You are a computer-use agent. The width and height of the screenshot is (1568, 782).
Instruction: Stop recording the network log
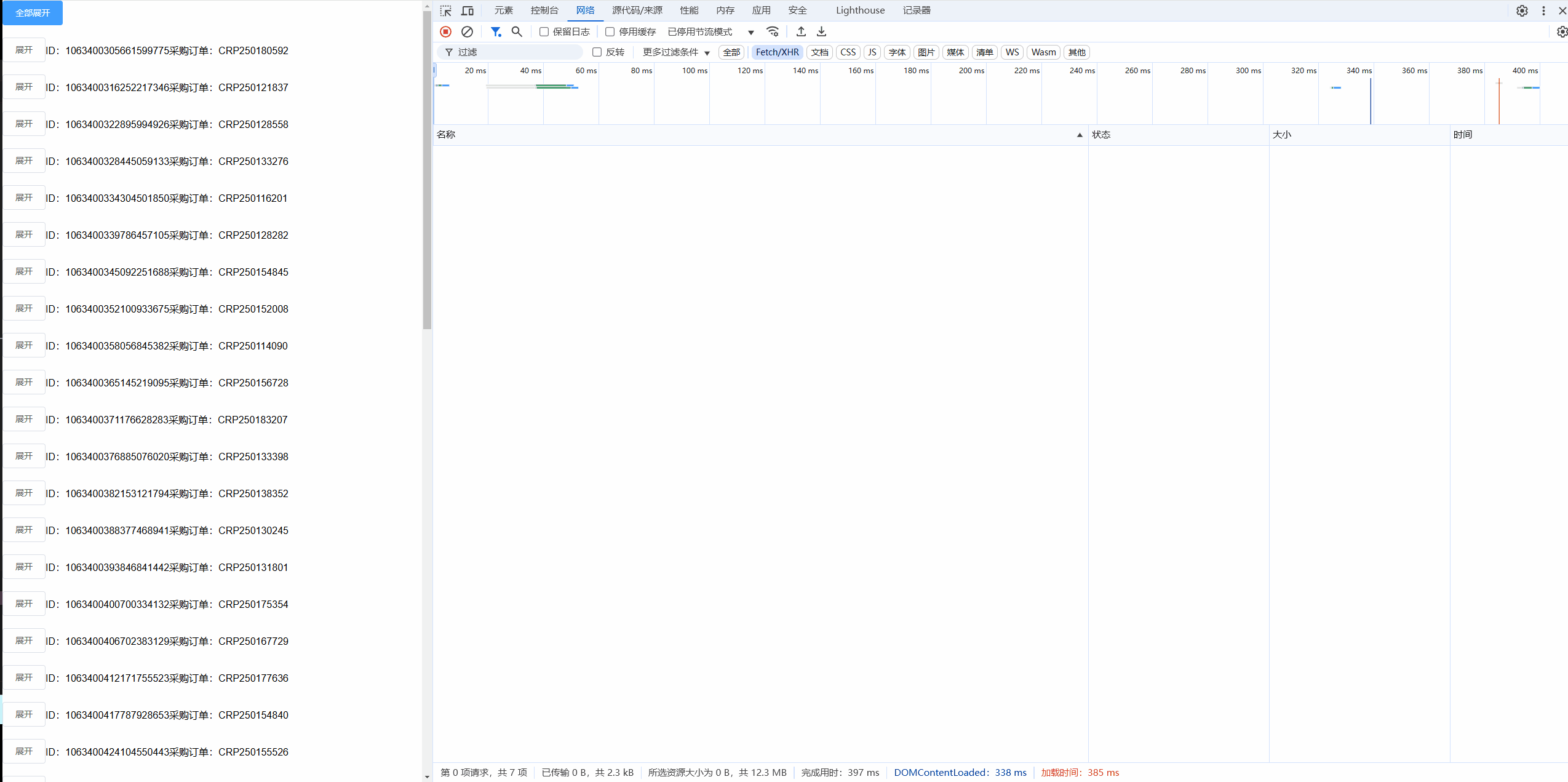446,31
